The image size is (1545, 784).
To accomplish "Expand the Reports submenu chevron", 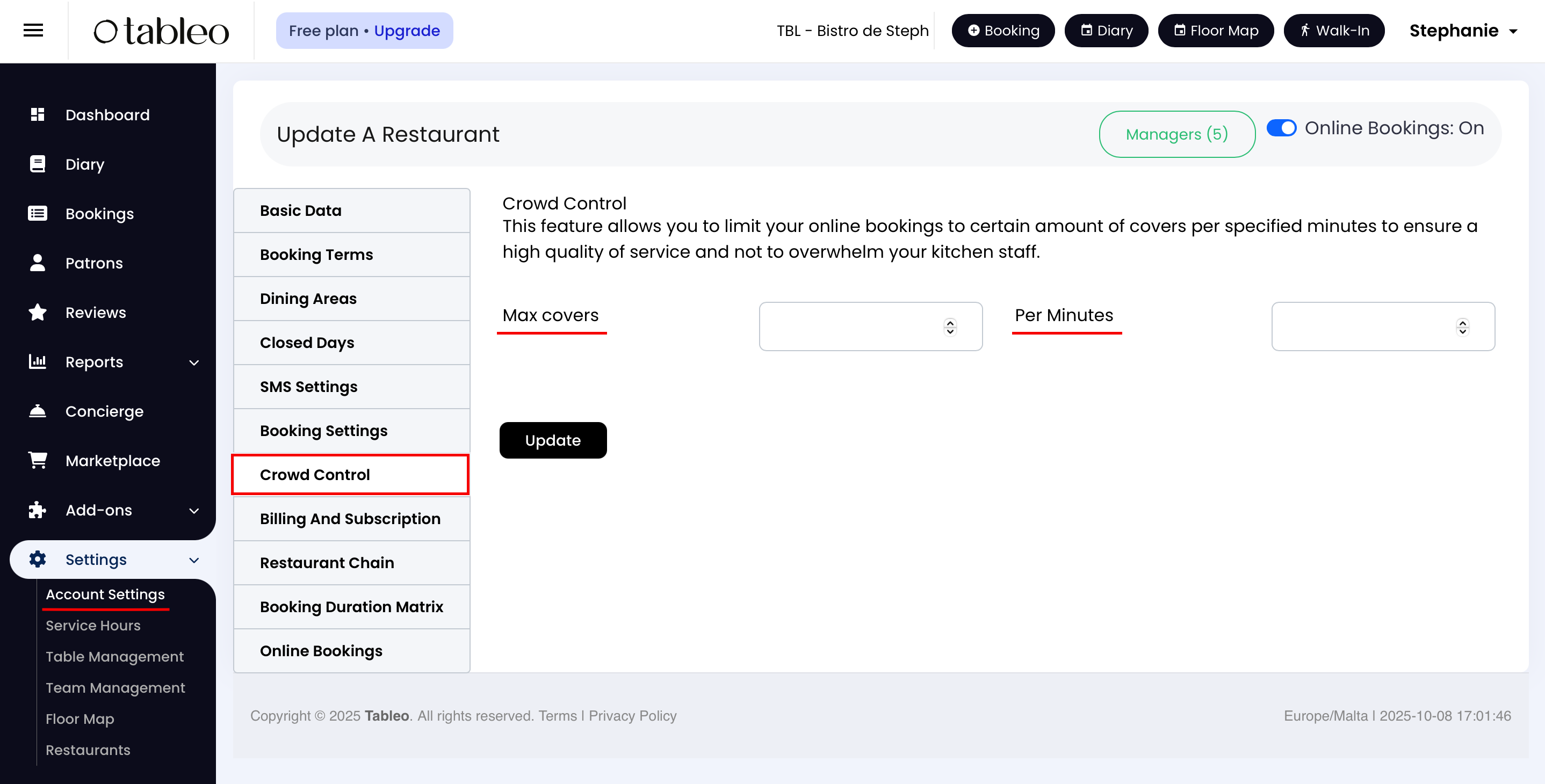I will 194,362.
